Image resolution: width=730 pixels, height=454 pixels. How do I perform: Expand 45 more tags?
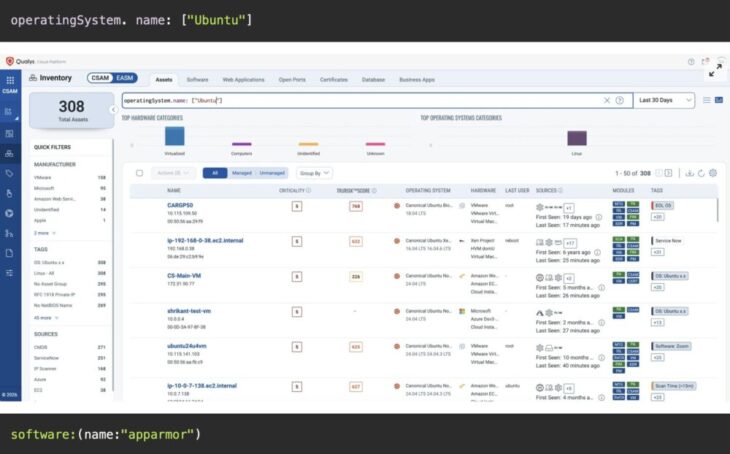click(x=46, y=318)
